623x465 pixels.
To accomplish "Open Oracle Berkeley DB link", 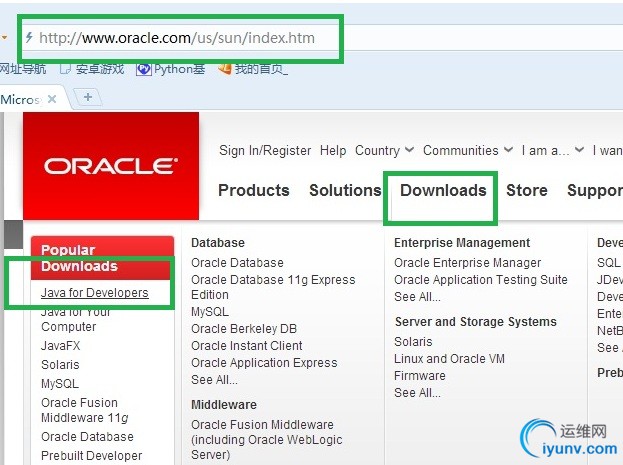I will click(244, 329).
